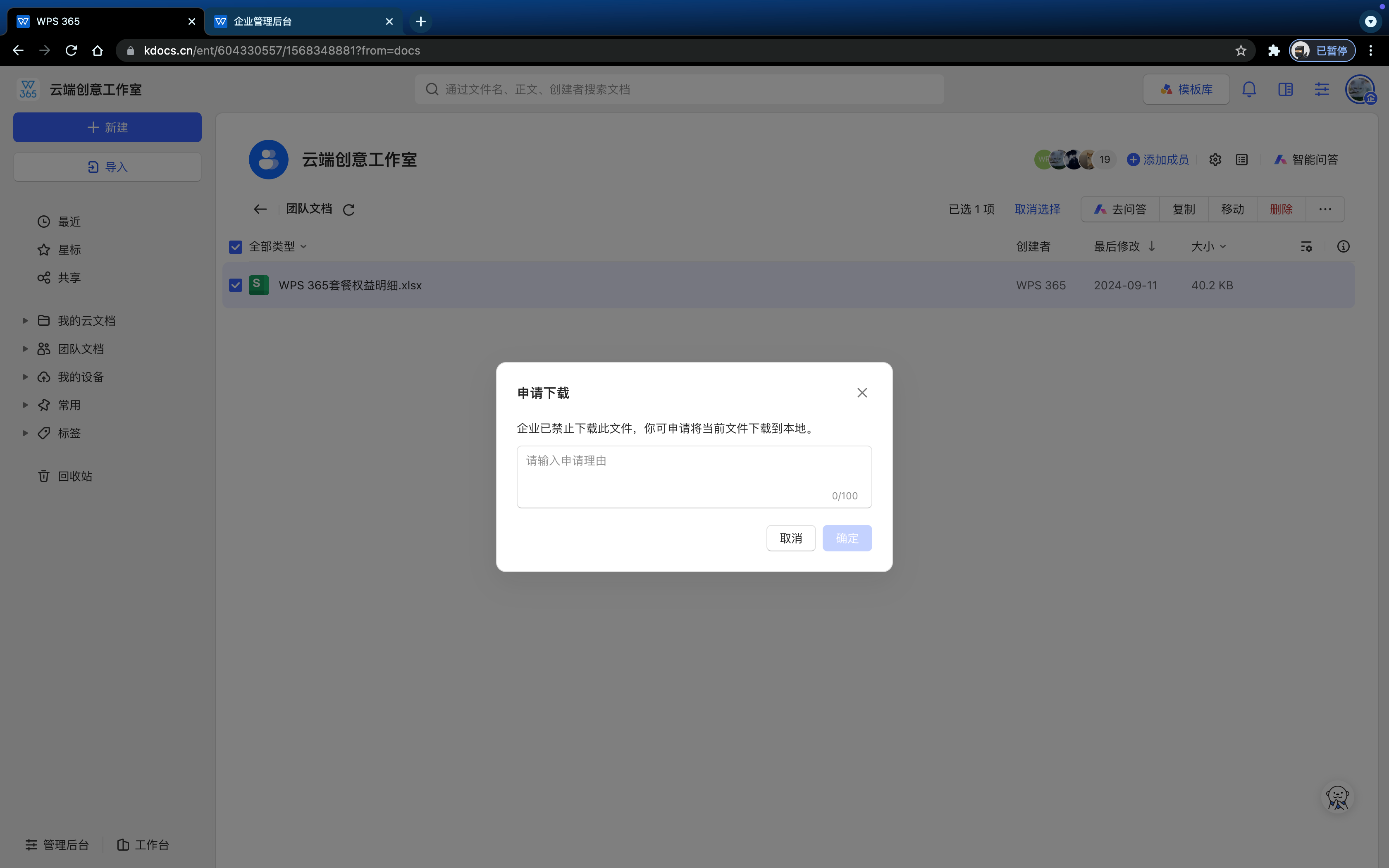Viewport: 1389px width, 868px height.
Task: Click the 确定 button in dialog
Action: click(847, 538)
